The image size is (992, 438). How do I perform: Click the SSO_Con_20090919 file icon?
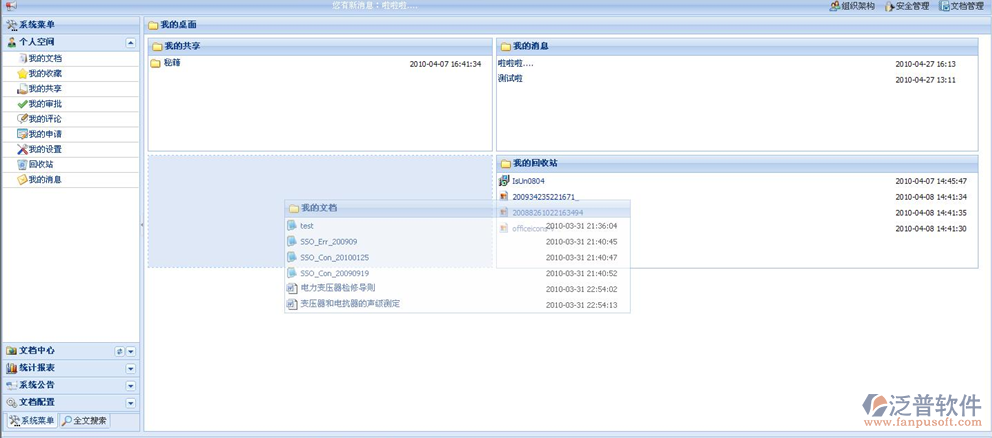[292, 273]
